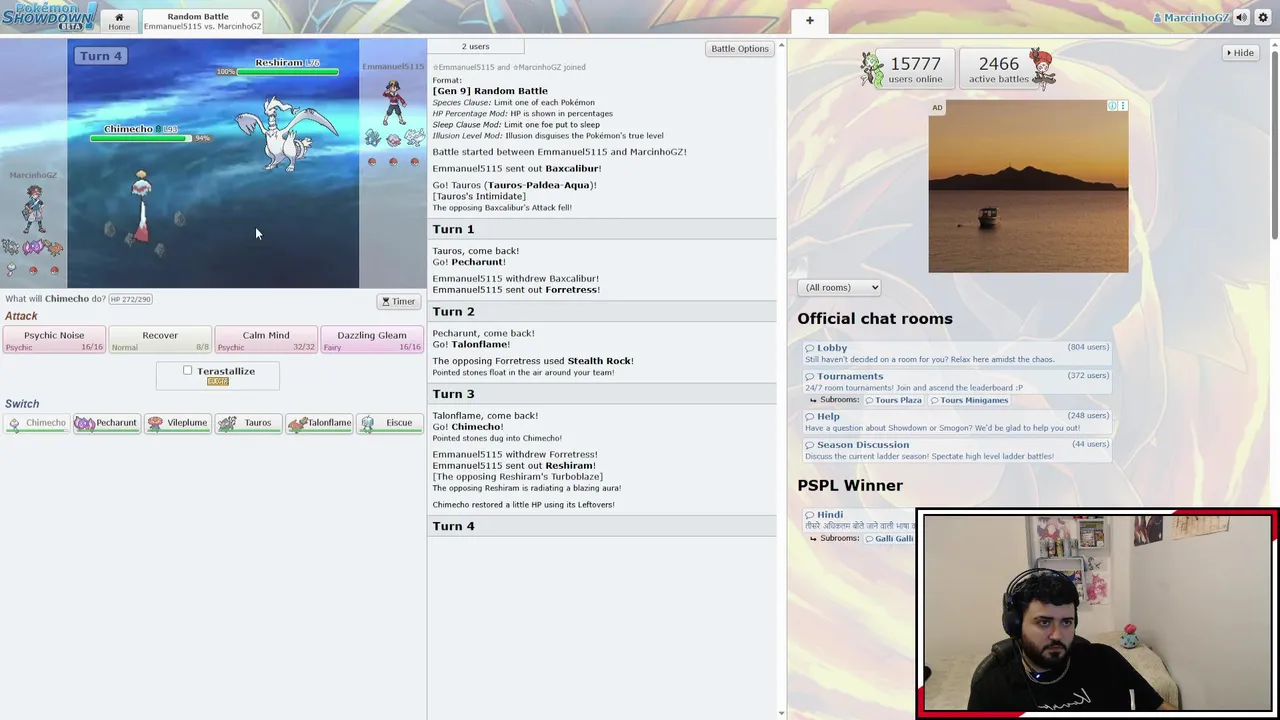
Task: Open the MarcinhoGZ username menu
Action: (x=1190, y=18)
